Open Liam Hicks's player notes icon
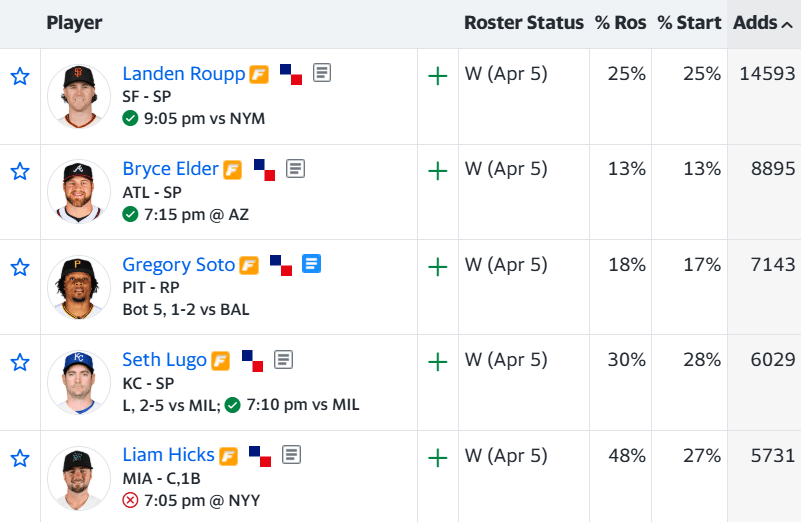This screenshot has width=801, height=522. (x=291, y=455)
